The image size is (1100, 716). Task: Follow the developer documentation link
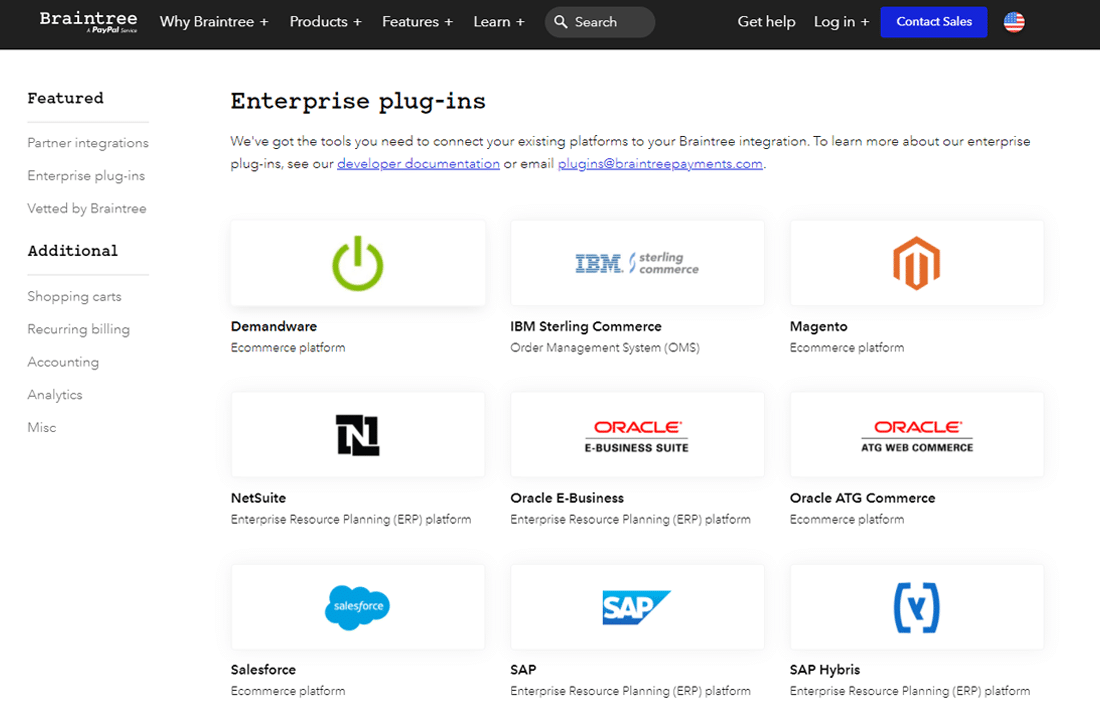418,164
